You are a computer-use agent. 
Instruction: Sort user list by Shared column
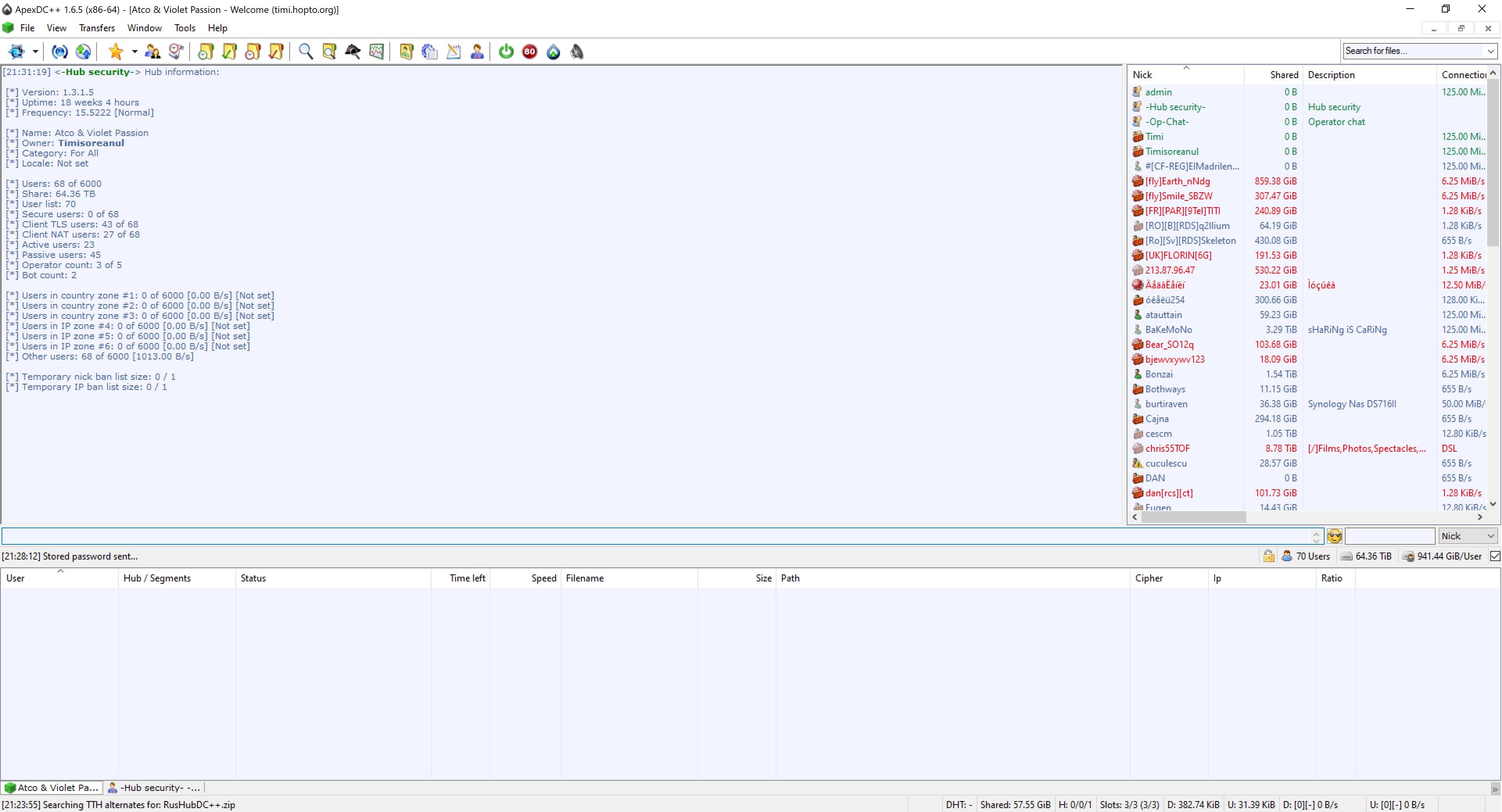(x=1283, y=75)
